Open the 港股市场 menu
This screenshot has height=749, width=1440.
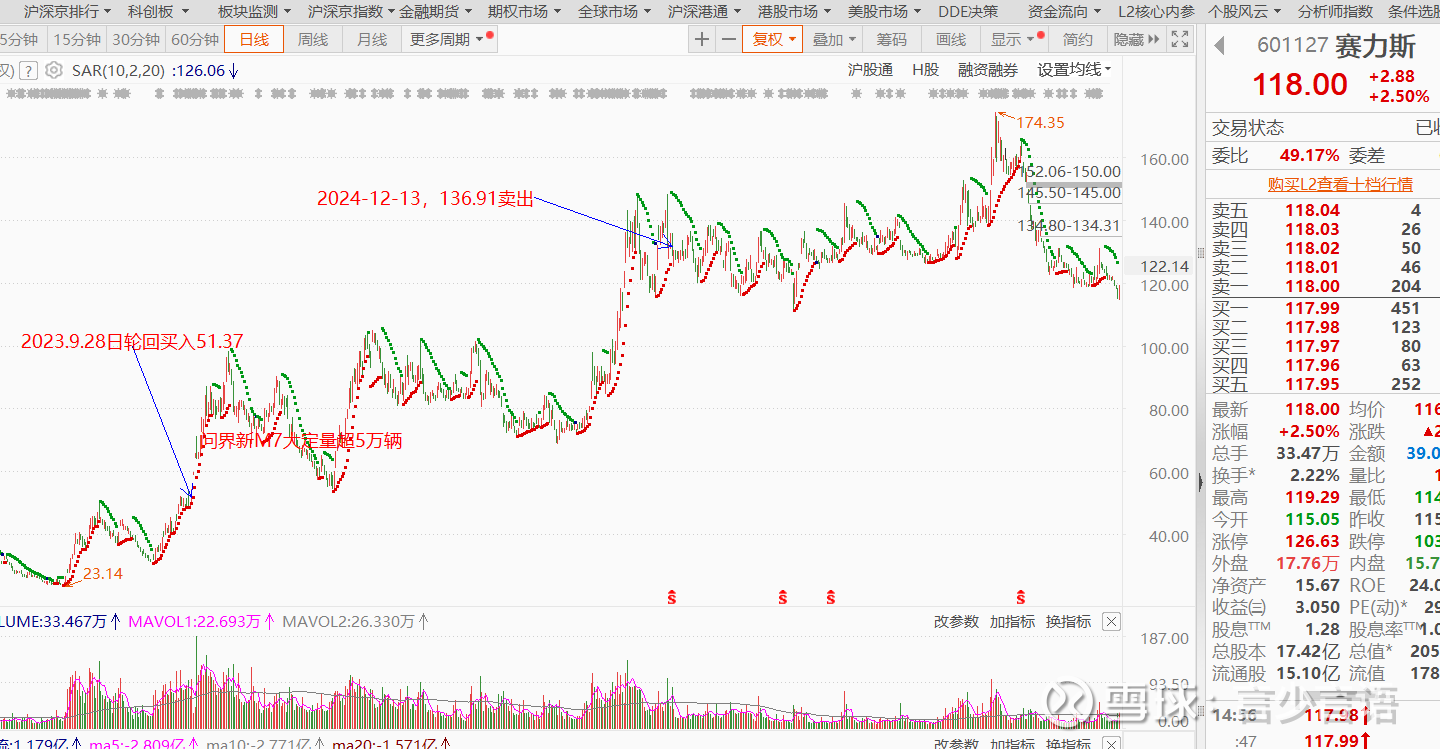point(794,11)
